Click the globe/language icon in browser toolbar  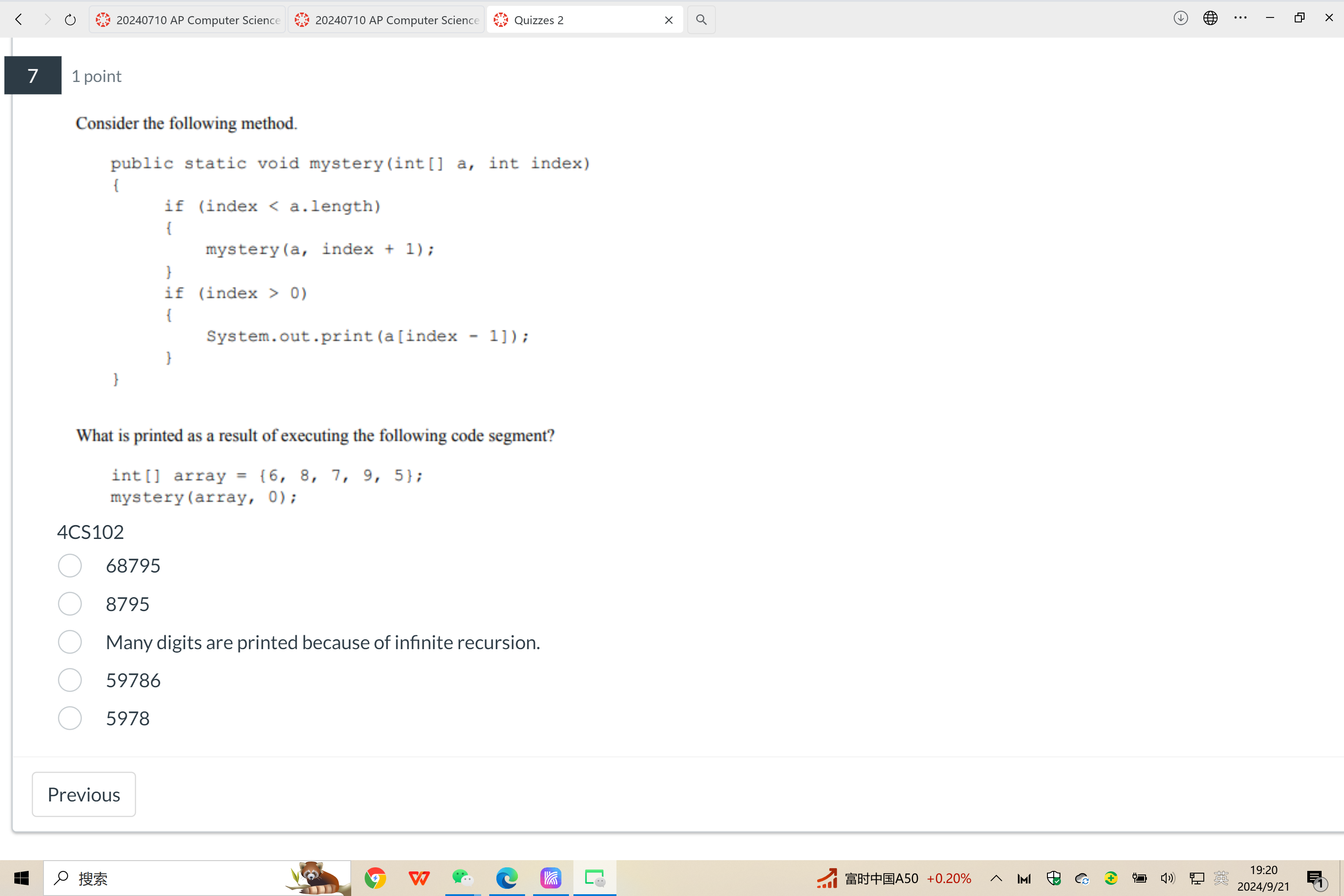[x=1210, y=19]
